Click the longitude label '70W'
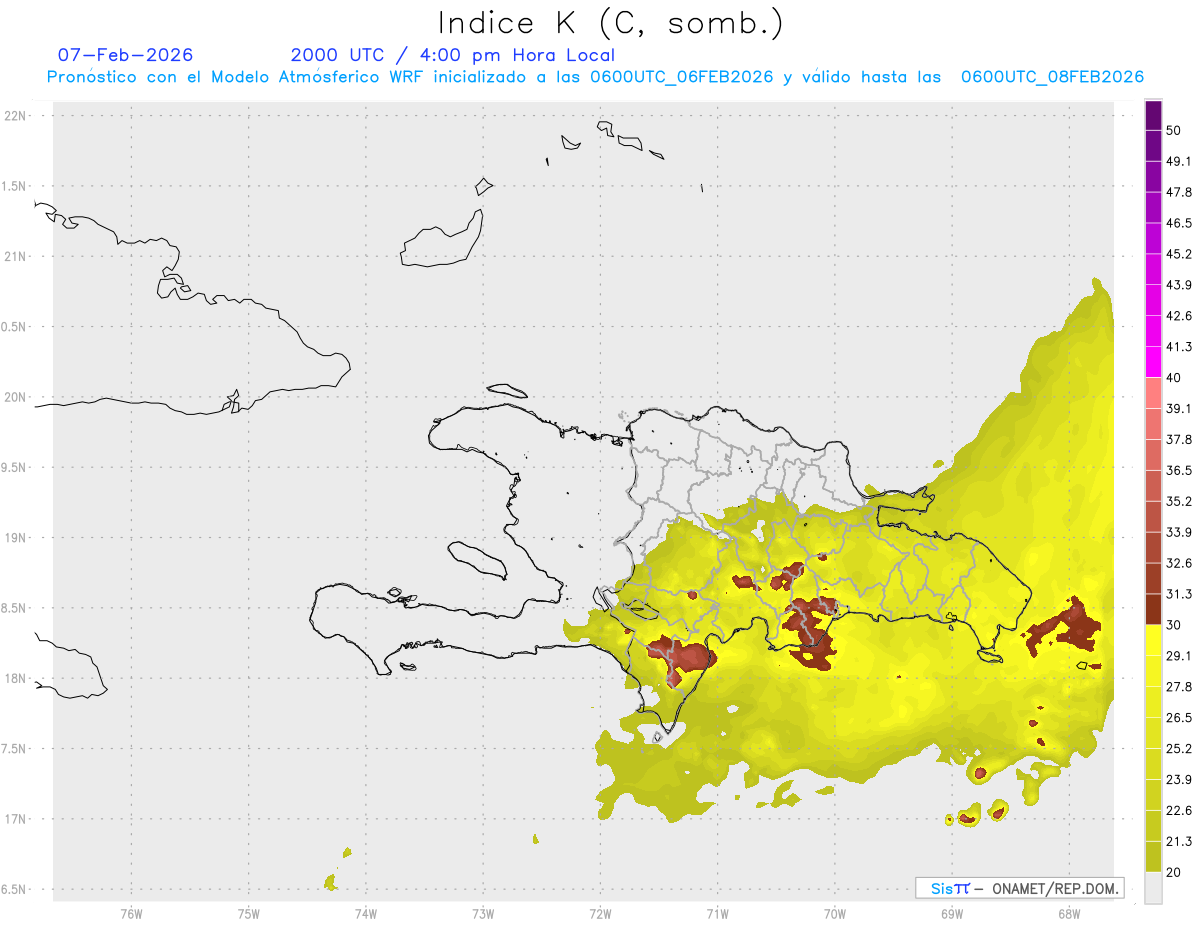Viewport: 1200px width, 927px height. [x=834, y=913]
